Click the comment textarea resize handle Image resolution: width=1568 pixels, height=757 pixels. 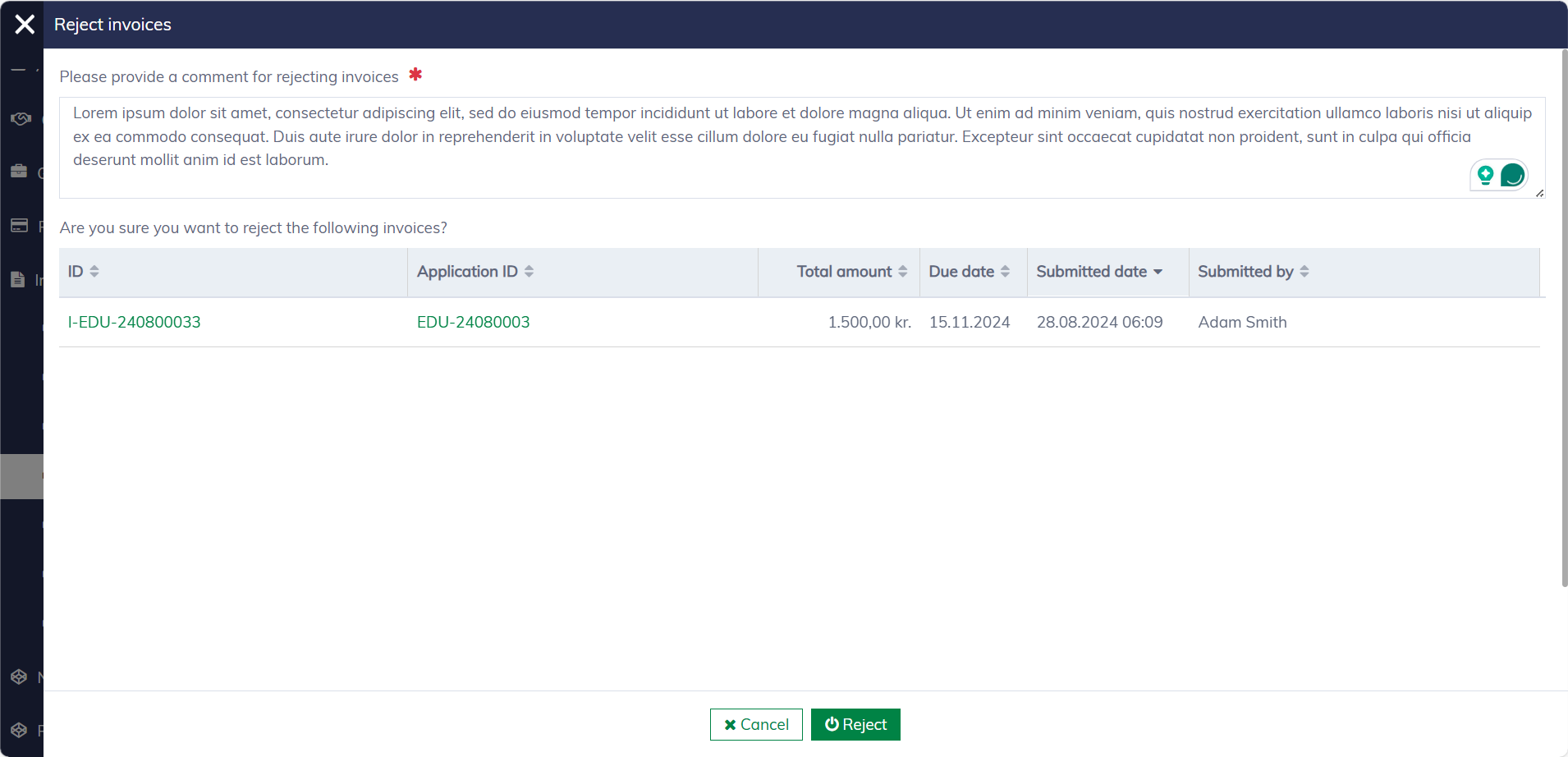coord(1539,193)
